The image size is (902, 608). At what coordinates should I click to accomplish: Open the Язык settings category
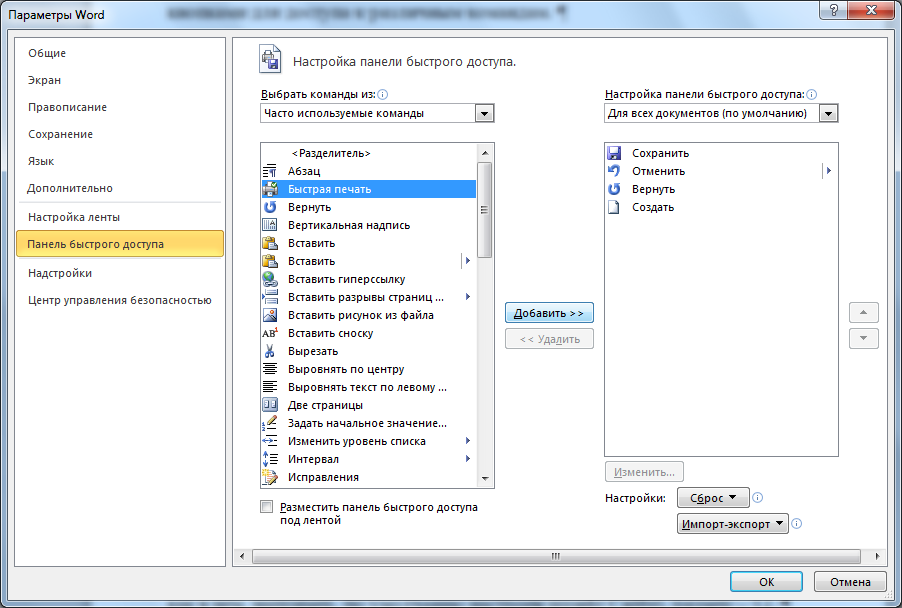pyautogui.click(x=41, y=161)
